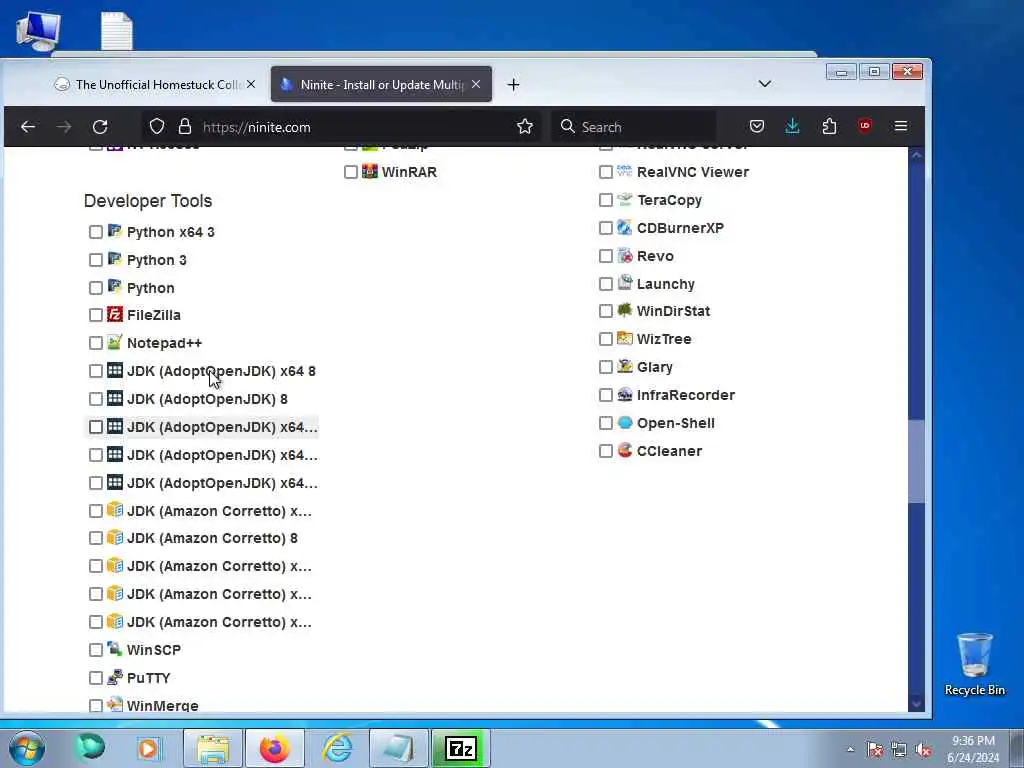1024x768 pixels.
Task: Open the Recycle Bin on the desktop
Action: click(x=974, y=664)
